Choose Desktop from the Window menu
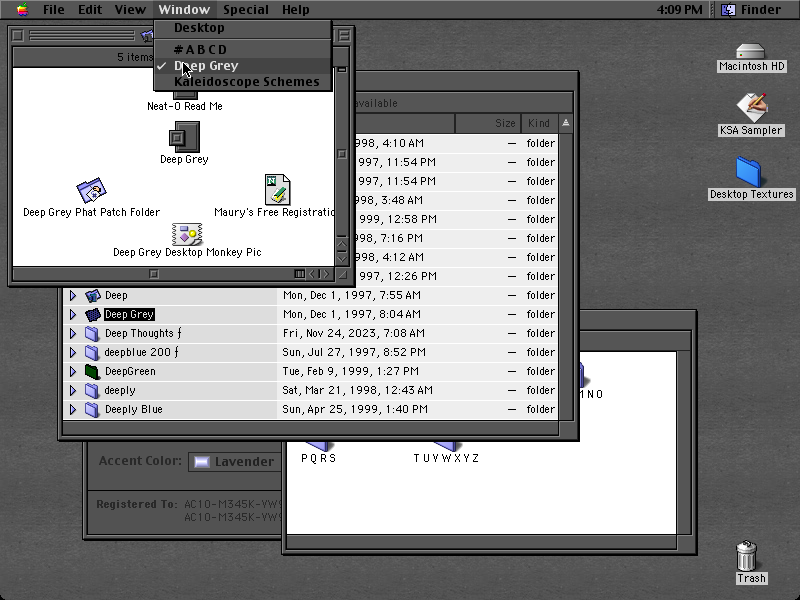Viewport: 800px width, 600px height. (243, 28)
